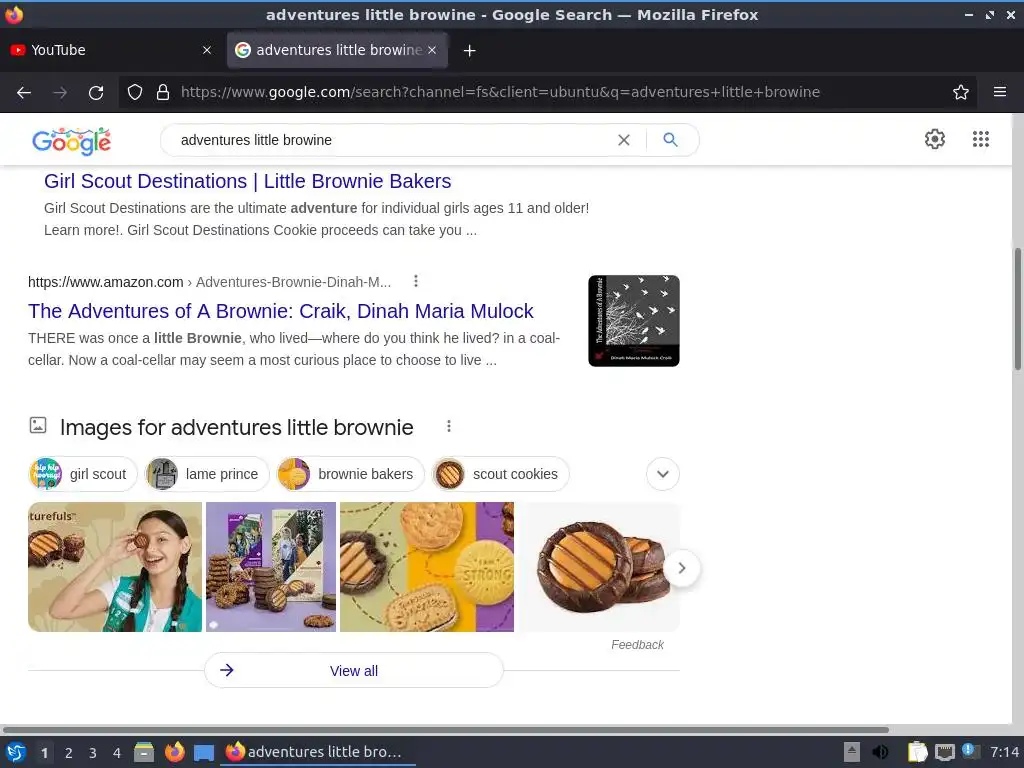The image size is (1024, 768).
Task: Reload the current page
Action: tap(96, 92)
